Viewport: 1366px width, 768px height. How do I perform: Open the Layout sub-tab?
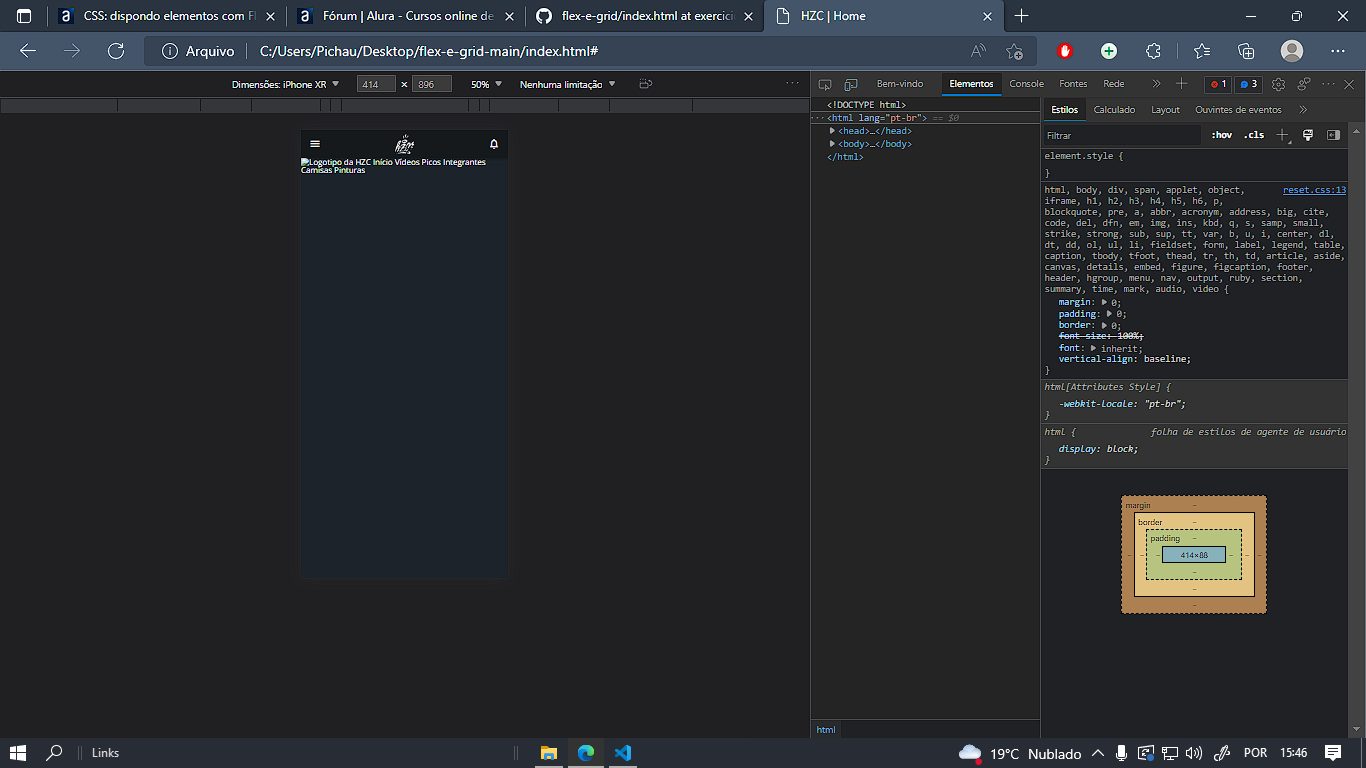(1165, 110)
